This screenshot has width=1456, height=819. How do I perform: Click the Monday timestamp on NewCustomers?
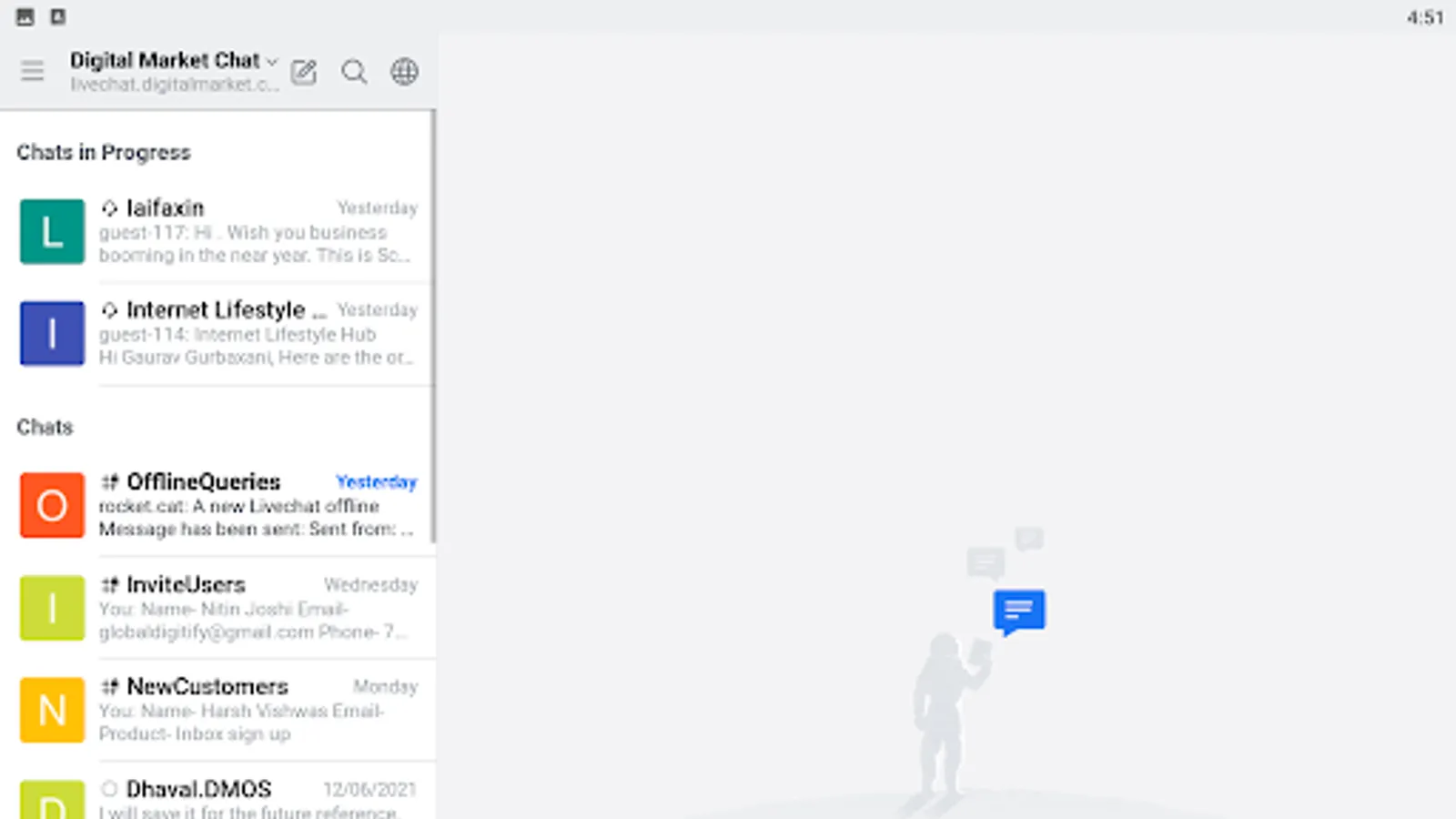(x=385, y=687)
